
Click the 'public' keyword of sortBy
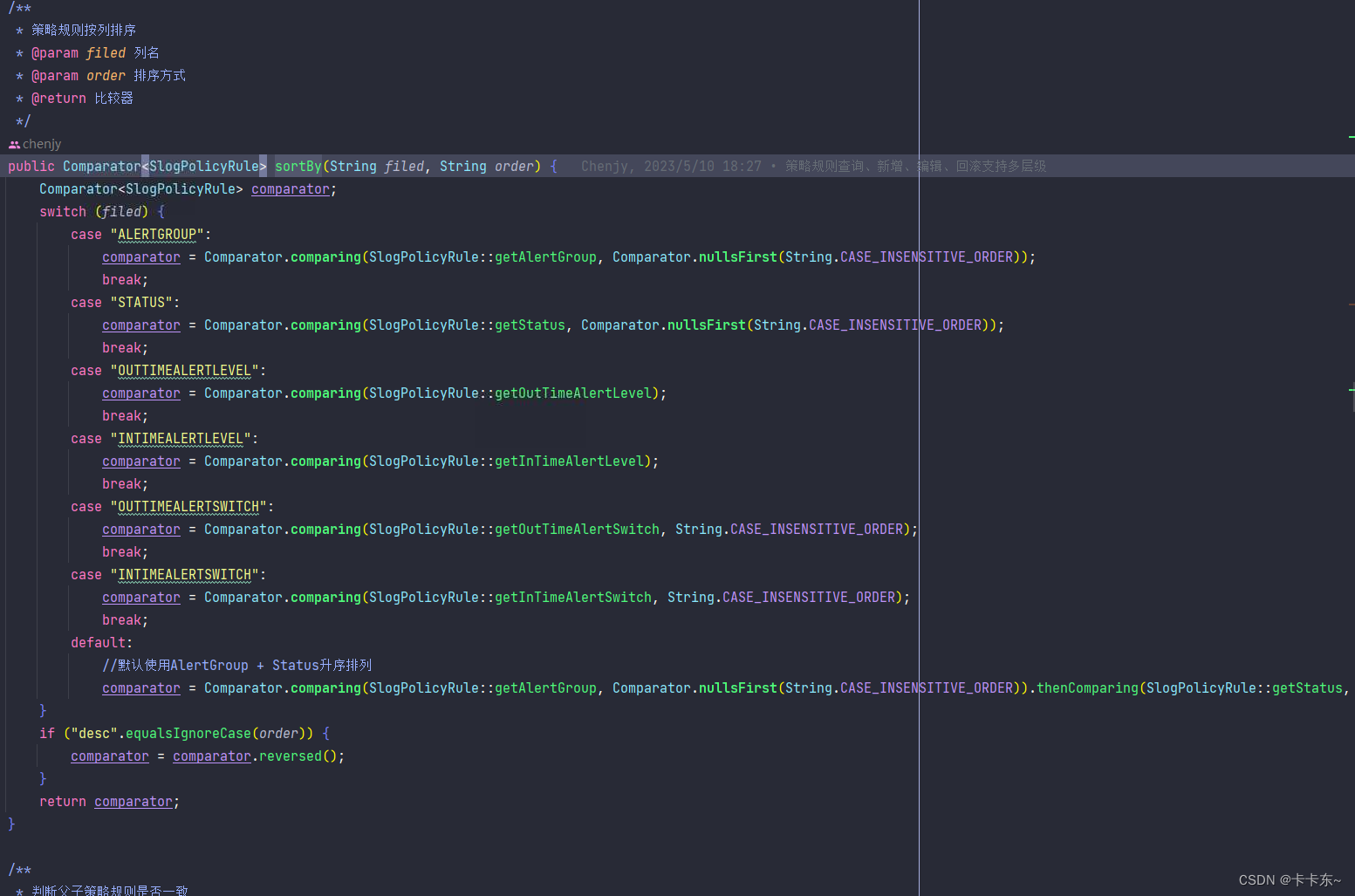point(31,166)
